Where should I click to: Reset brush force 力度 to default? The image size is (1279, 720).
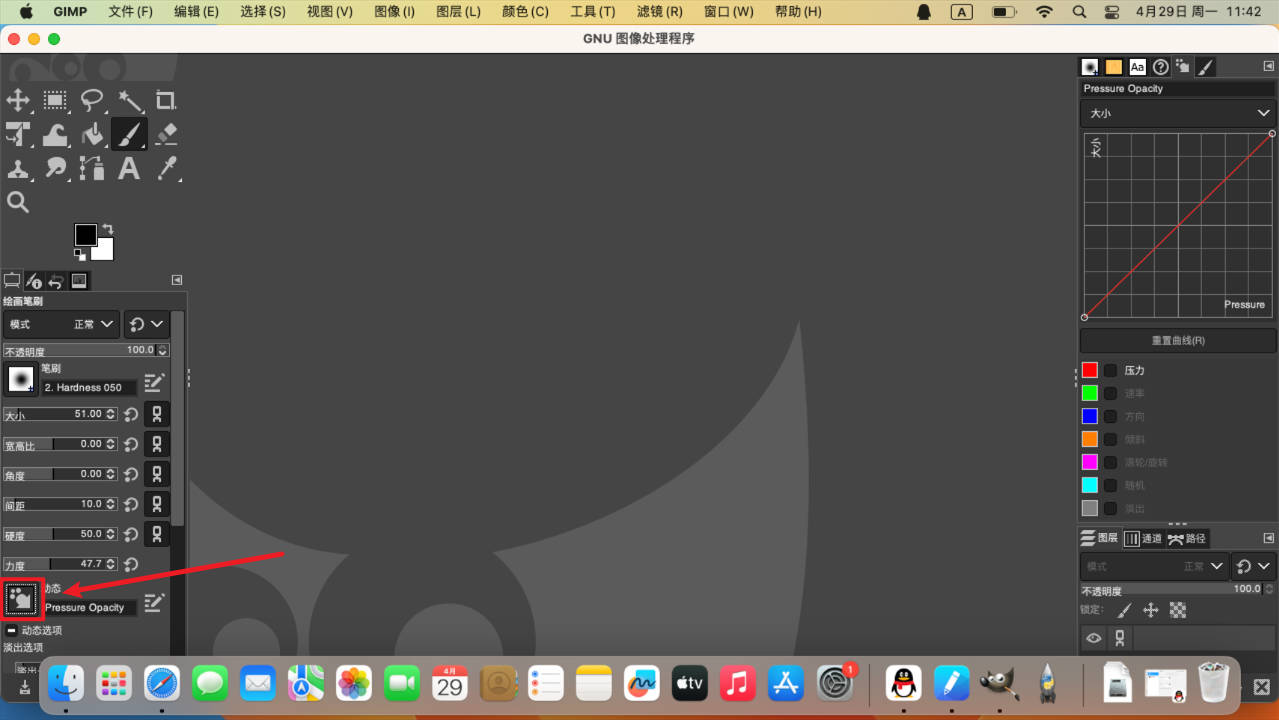(131, 565)
